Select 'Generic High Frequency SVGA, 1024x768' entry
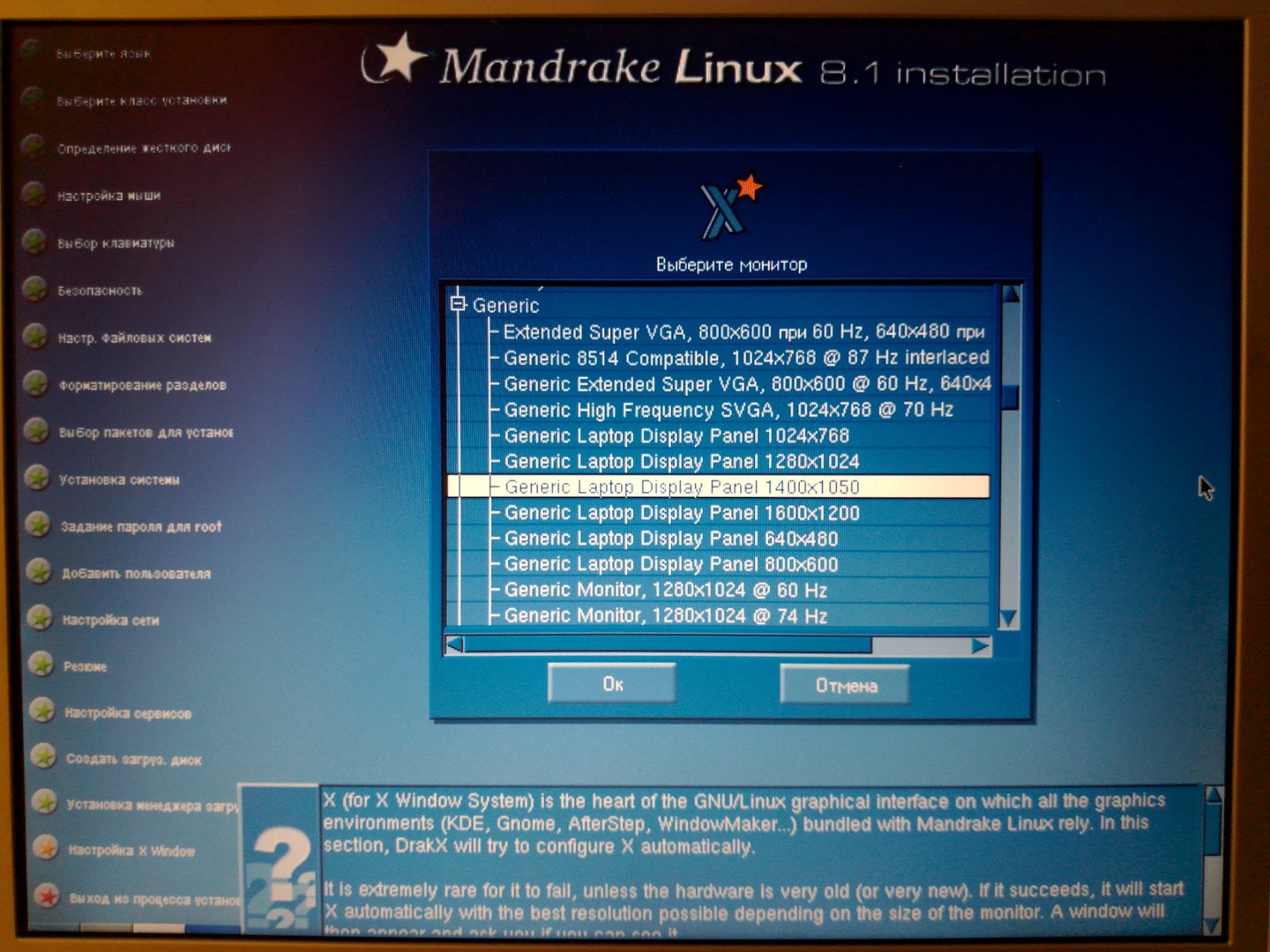 (x=728, y=410)
